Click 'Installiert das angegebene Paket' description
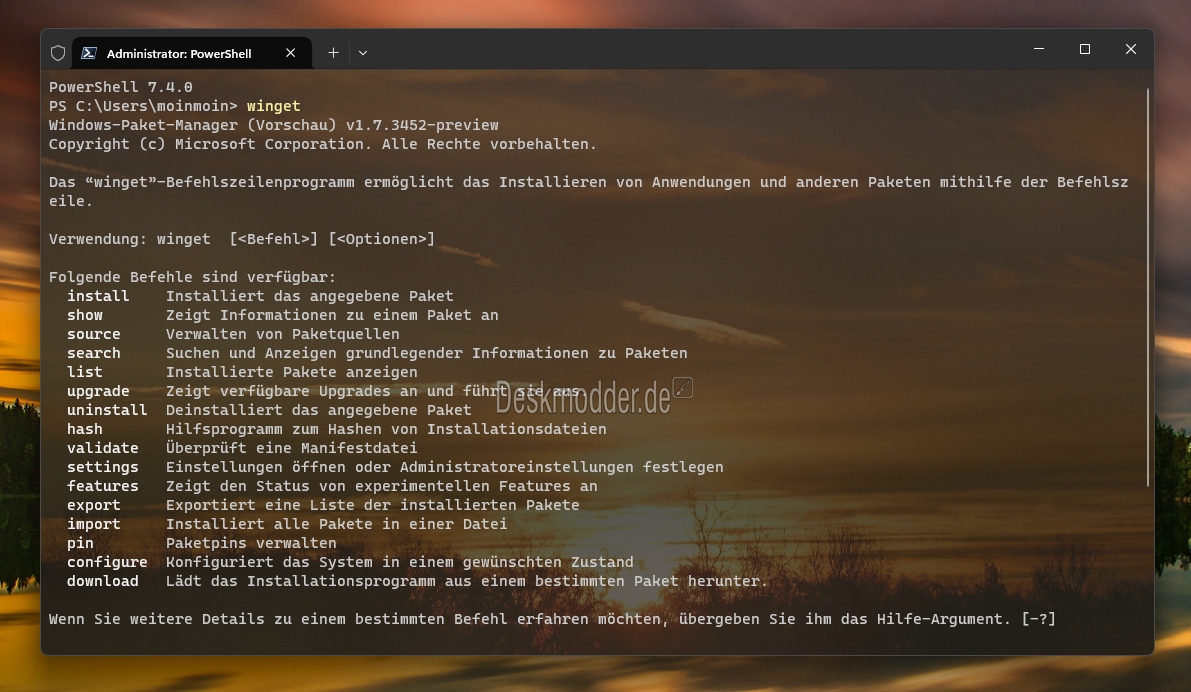This screenshot has width=1191, height=692. click(309, 296)
